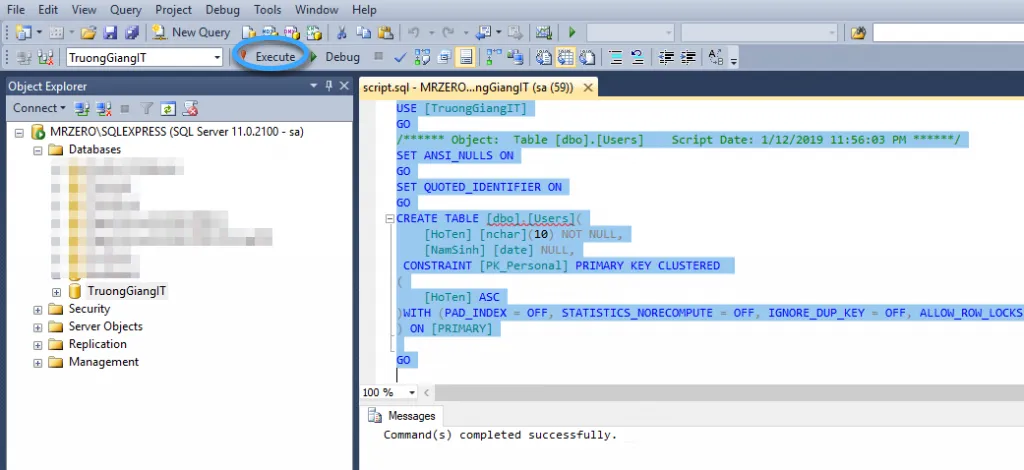Click the Query Options icon
This screenshot has width=1024, height=470.
[x=445, y=57]
